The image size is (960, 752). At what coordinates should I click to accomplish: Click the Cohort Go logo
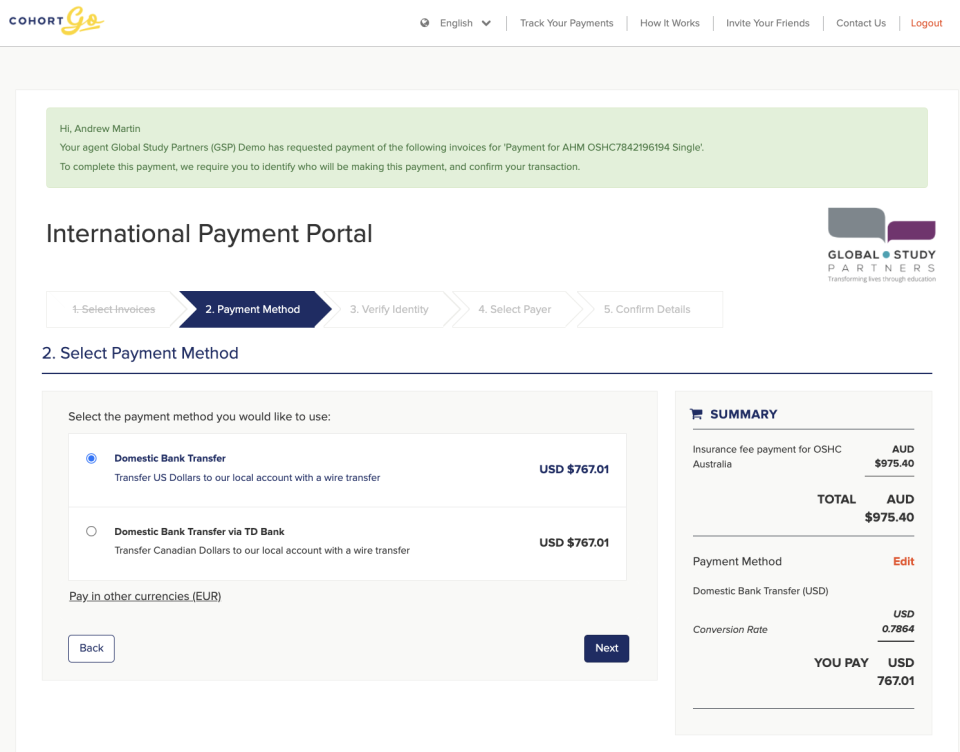coord(56,21)
